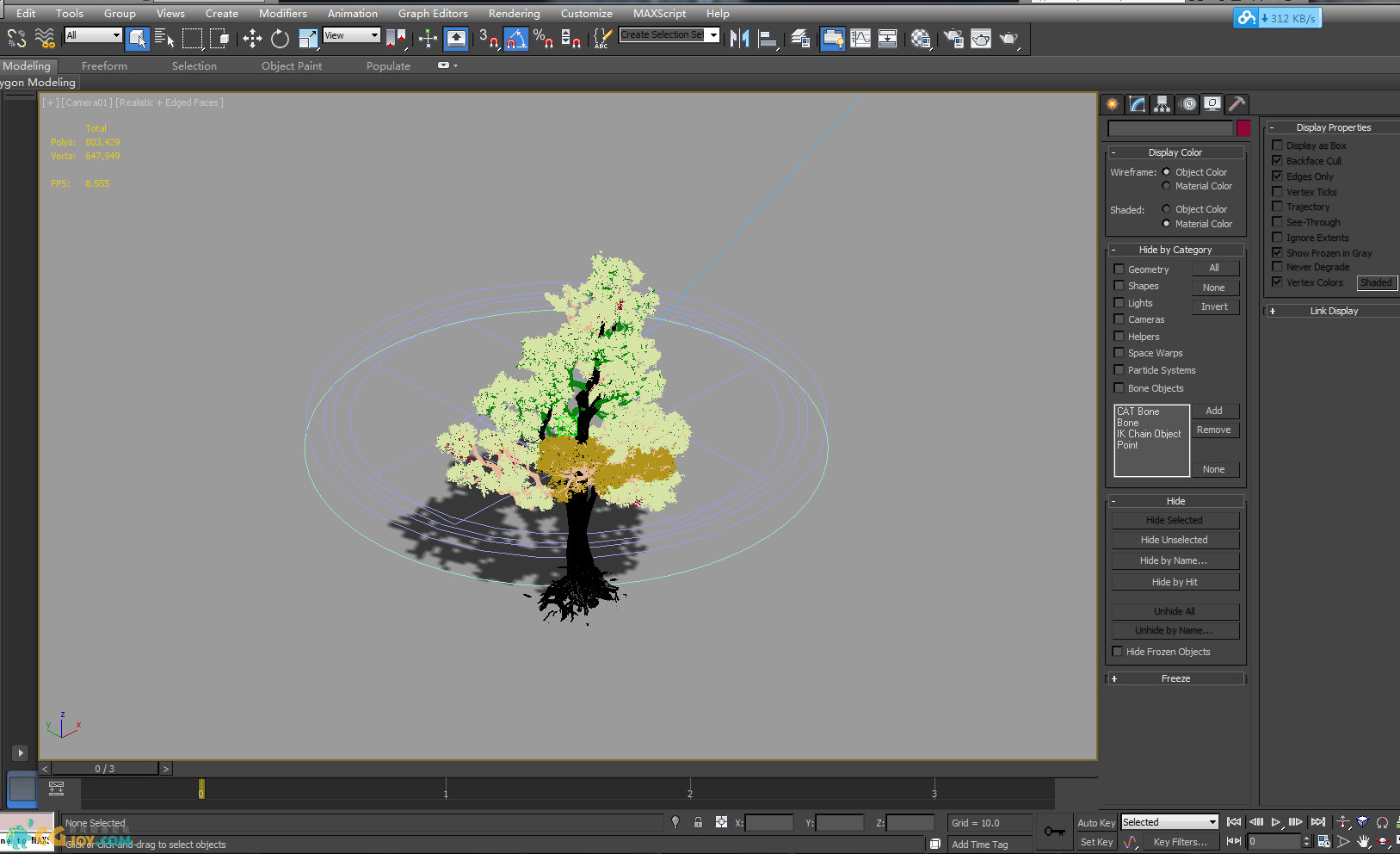
Task: Switch to the Motion command panel tab
Action: (1188, 104)
